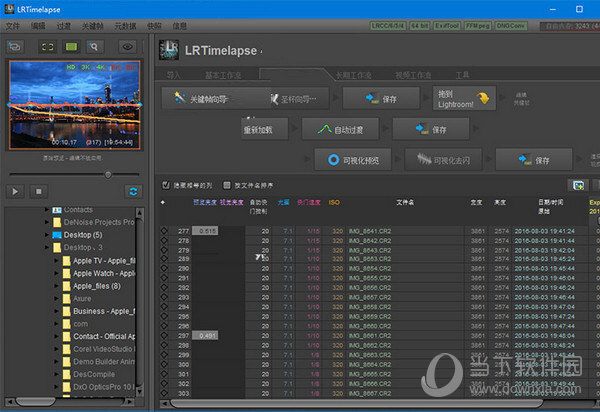Image resolution: width=600 pixels, height=412 pixels.
Task: Click the LRTimelapse logo icon
Action: coord(169,50)
